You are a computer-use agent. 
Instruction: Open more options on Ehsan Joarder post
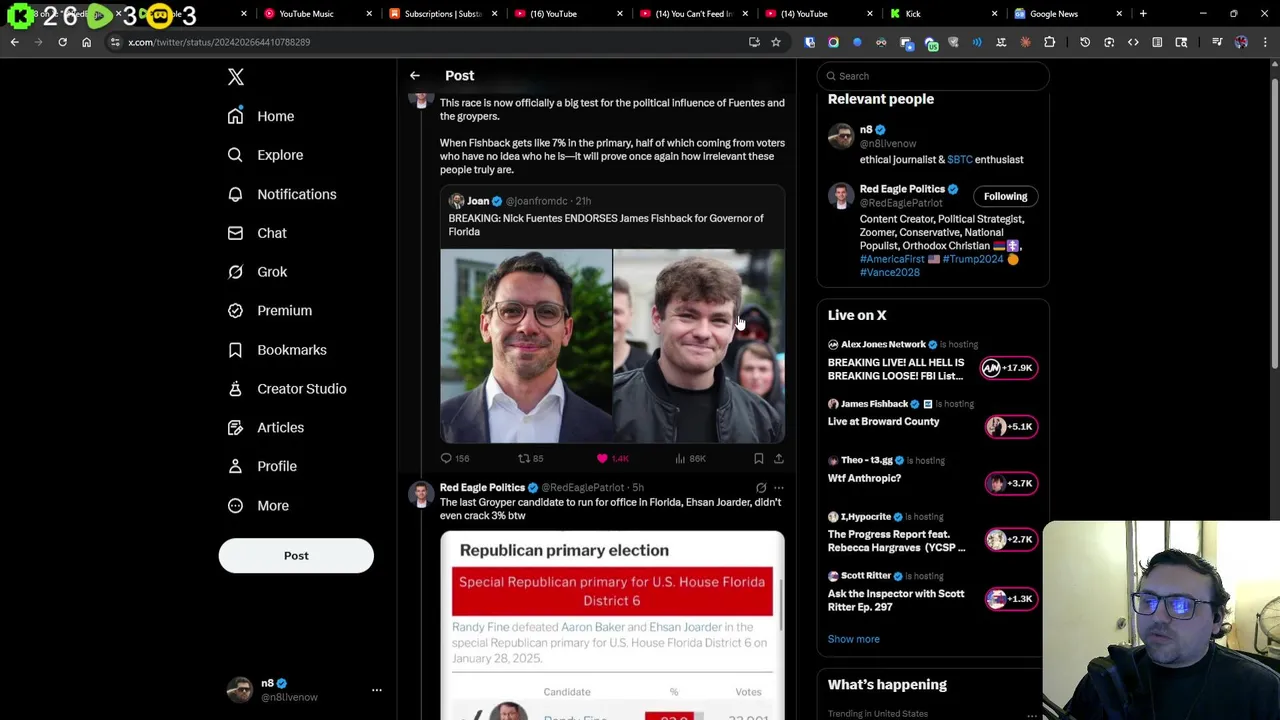[779, 488]
